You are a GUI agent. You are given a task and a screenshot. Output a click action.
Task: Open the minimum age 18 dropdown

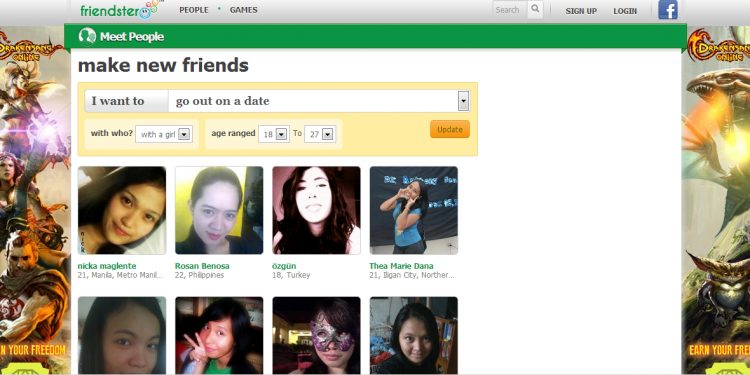click(x=274, y=134)
